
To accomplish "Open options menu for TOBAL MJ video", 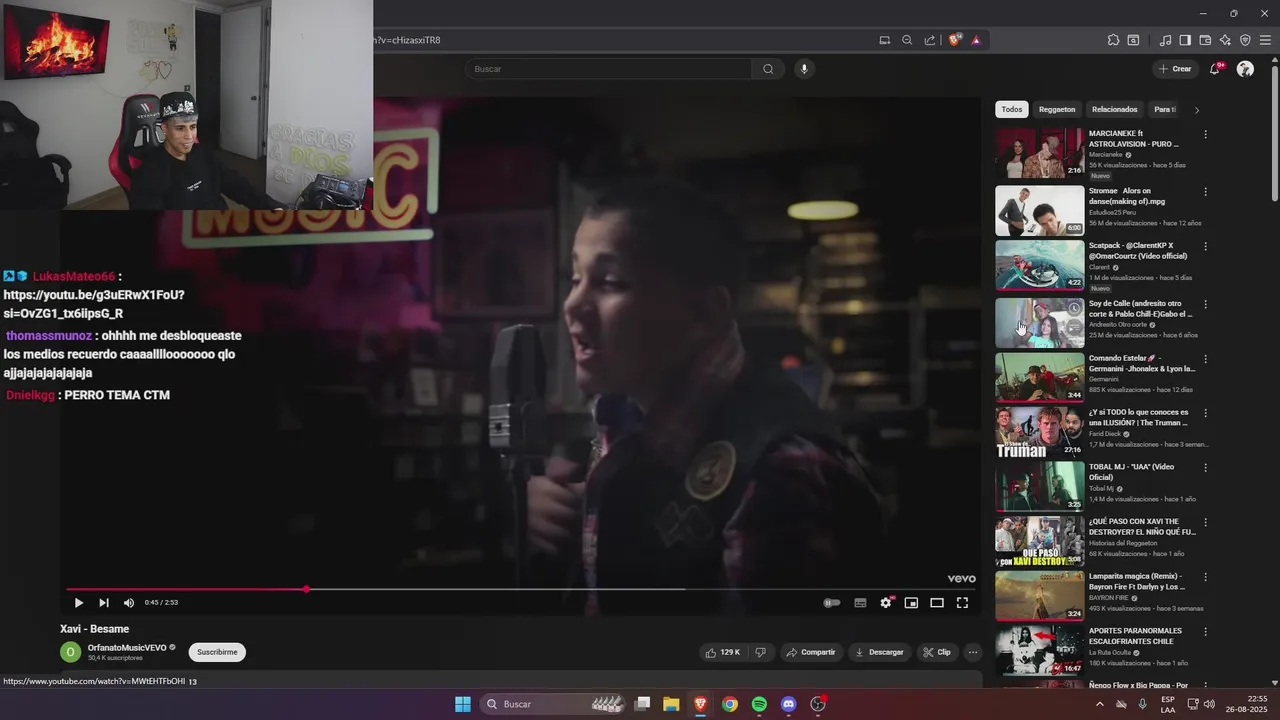I will [x=1205, y=467].
